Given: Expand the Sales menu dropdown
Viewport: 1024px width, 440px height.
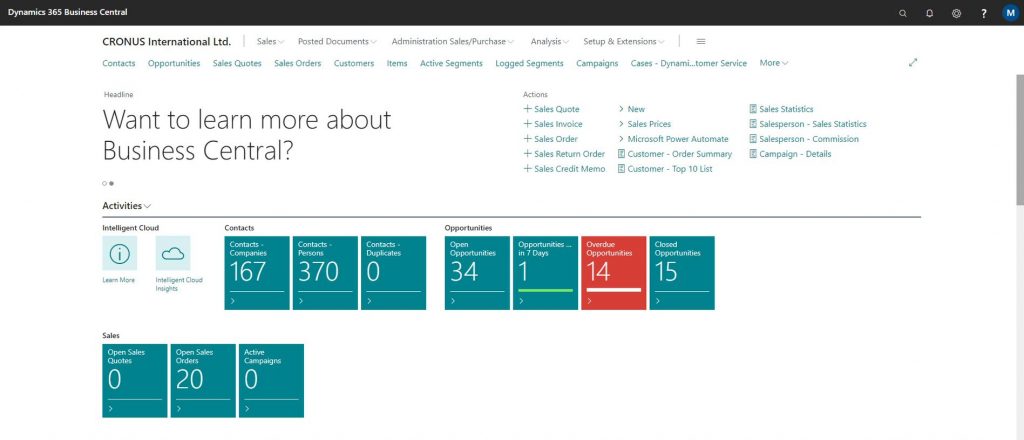Looking at the screenshot, I should click(x=270, y=41).
